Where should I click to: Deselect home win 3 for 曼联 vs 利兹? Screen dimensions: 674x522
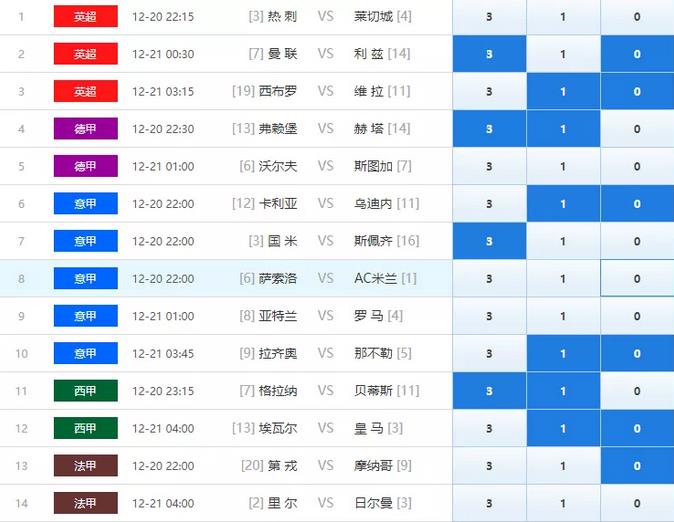click(x=489, y=54)
